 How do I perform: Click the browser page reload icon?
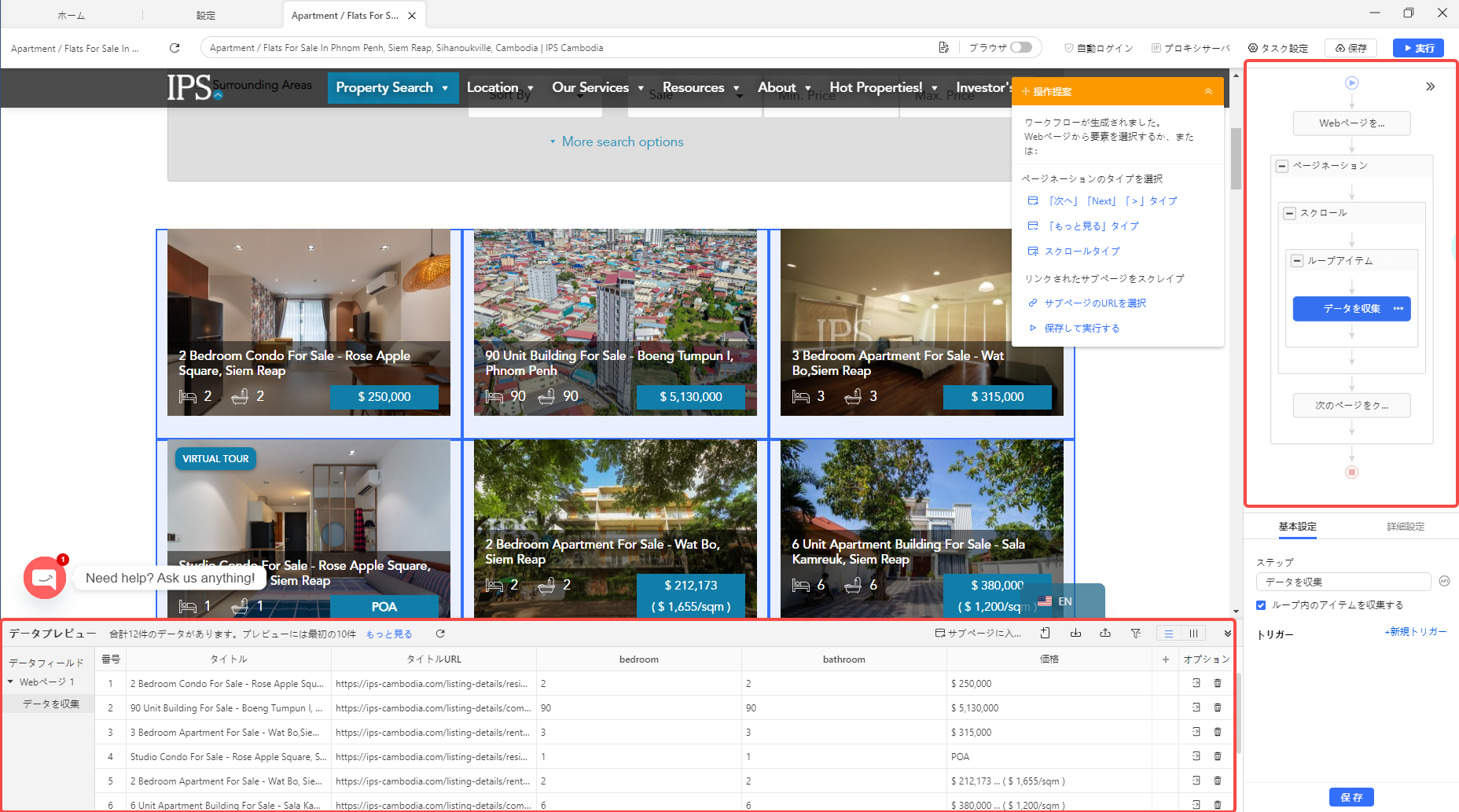point(175,48)
